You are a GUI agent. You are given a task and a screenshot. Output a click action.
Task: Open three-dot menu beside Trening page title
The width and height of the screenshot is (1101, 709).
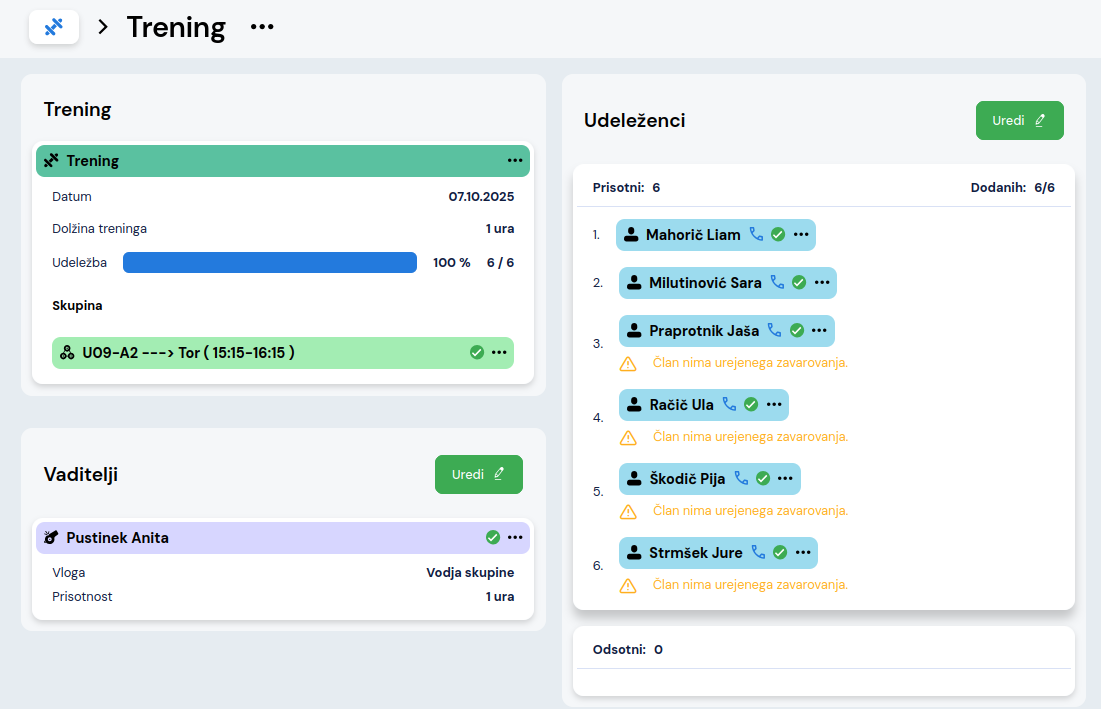click(262, 27)
